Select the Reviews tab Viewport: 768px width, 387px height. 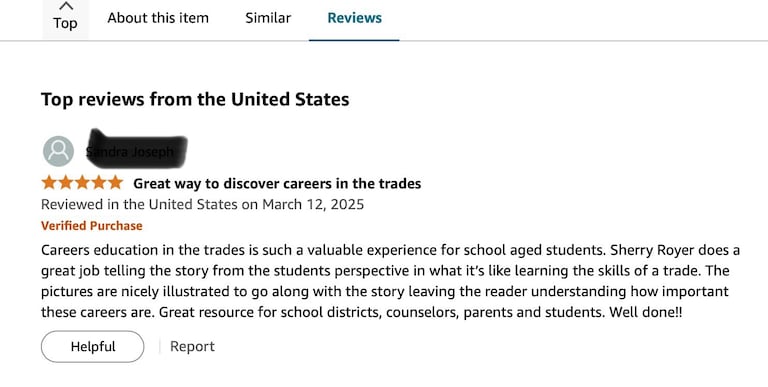tap(355, 18)
